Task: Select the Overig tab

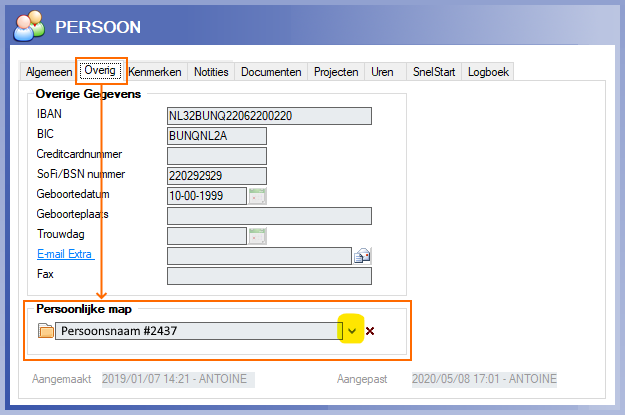Action: pyautogui.click(x=100, y=71)
